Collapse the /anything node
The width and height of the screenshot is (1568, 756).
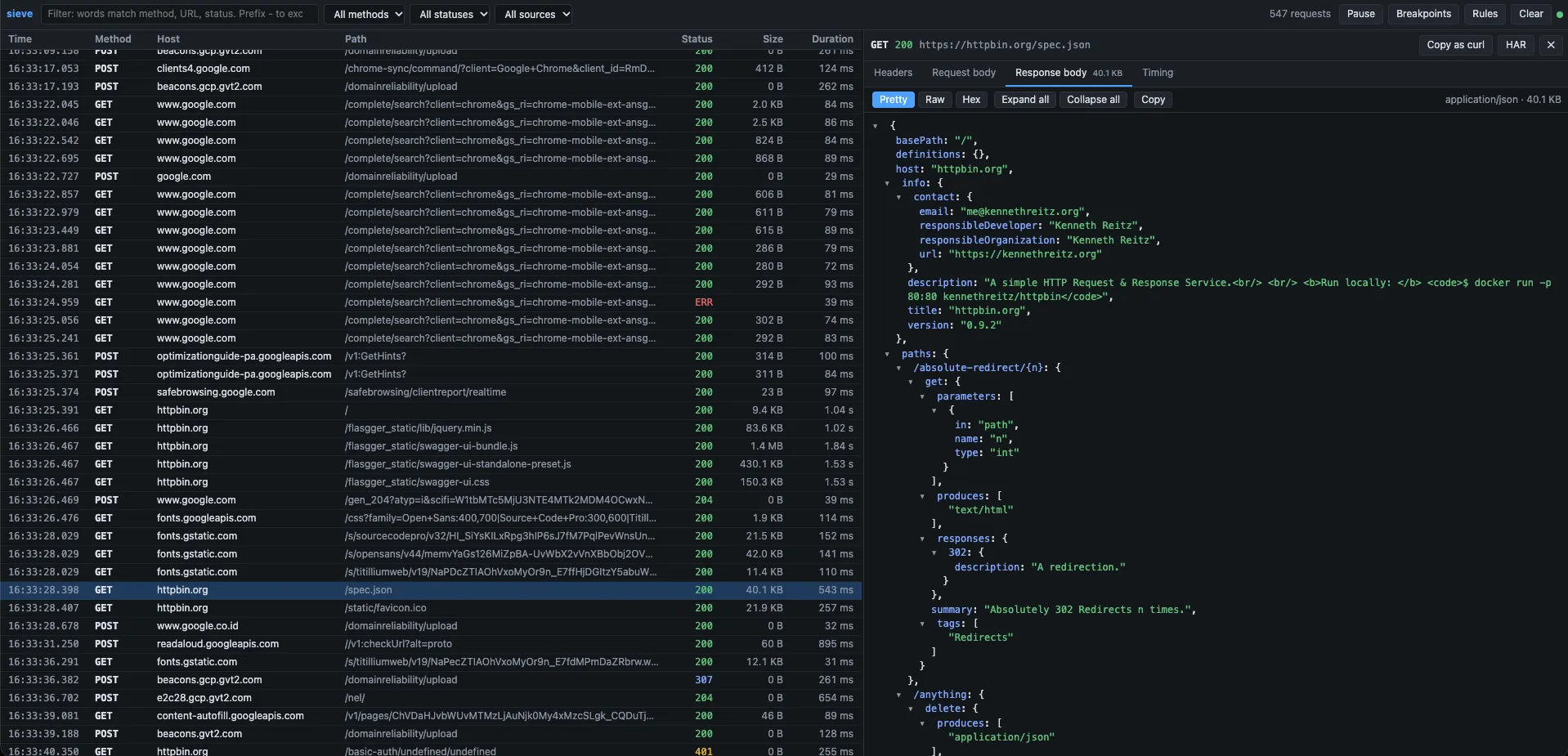point(898,695)
